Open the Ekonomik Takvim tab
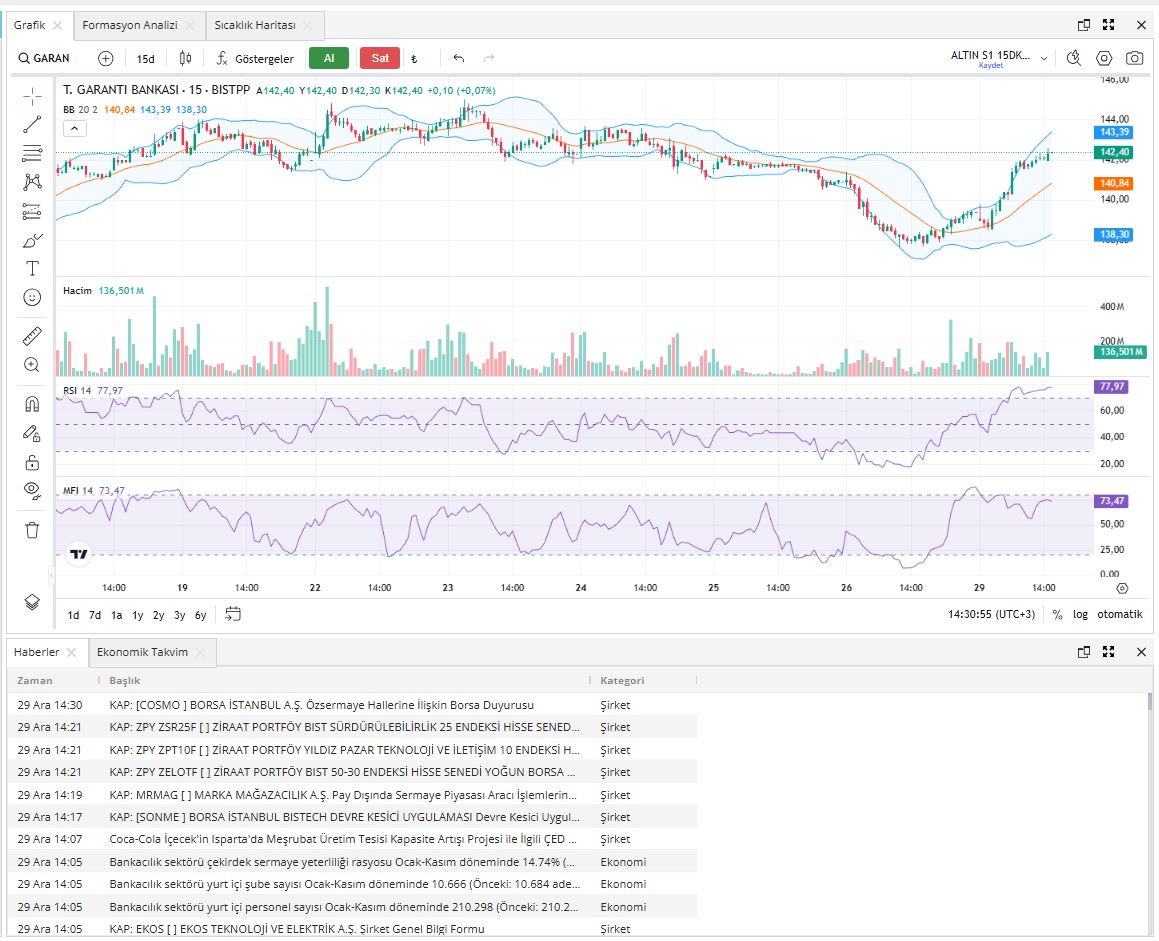Screen dimensions: 1159x941 click(x=143, y=652)
